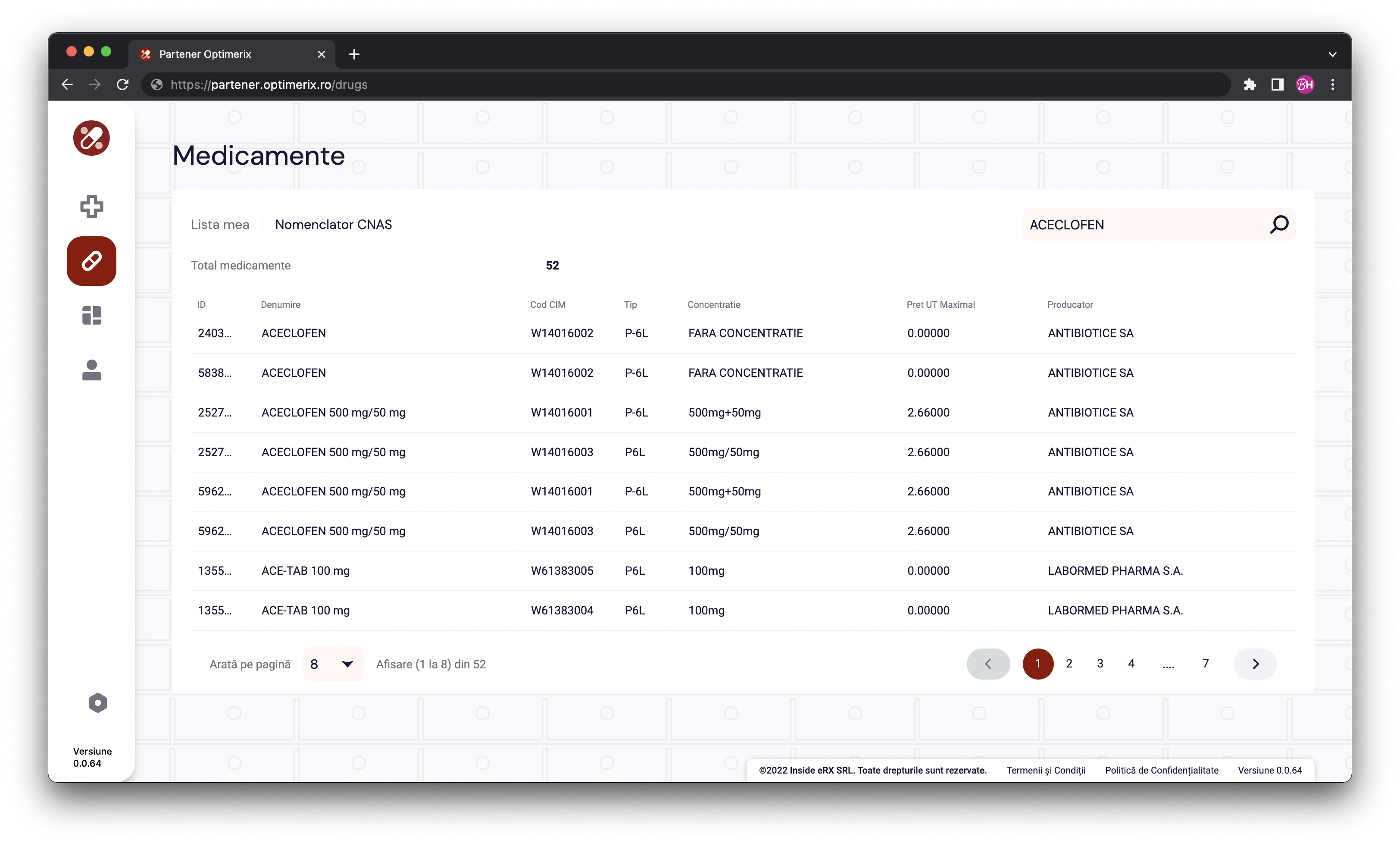
Task: Jump to last page 7
Action: pyautogui.click(x=1206, y=664)
